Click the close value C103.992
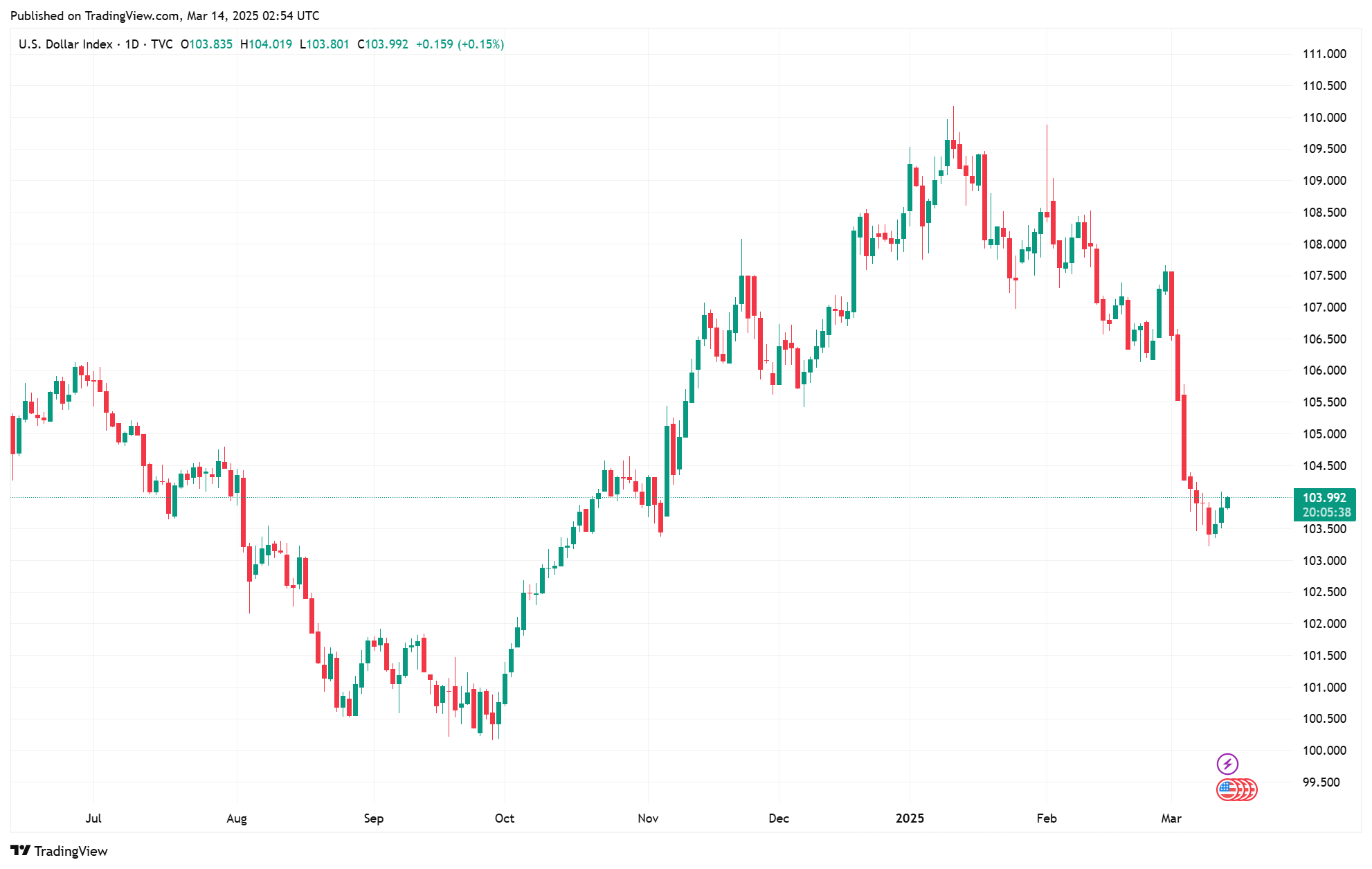 tap(383, 44)
